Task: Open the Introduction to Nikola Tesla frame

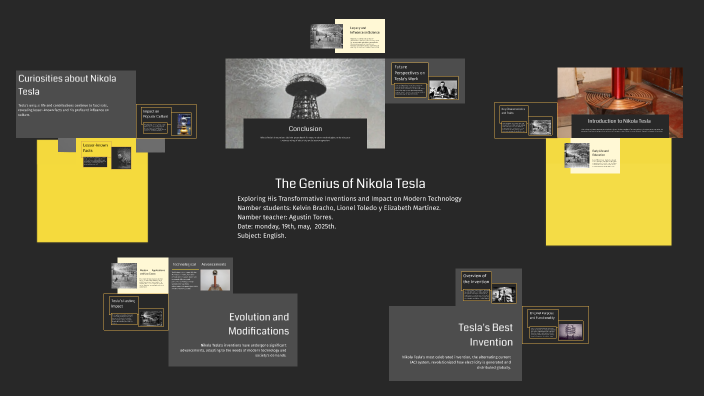Action: click(x=620, y=102)
